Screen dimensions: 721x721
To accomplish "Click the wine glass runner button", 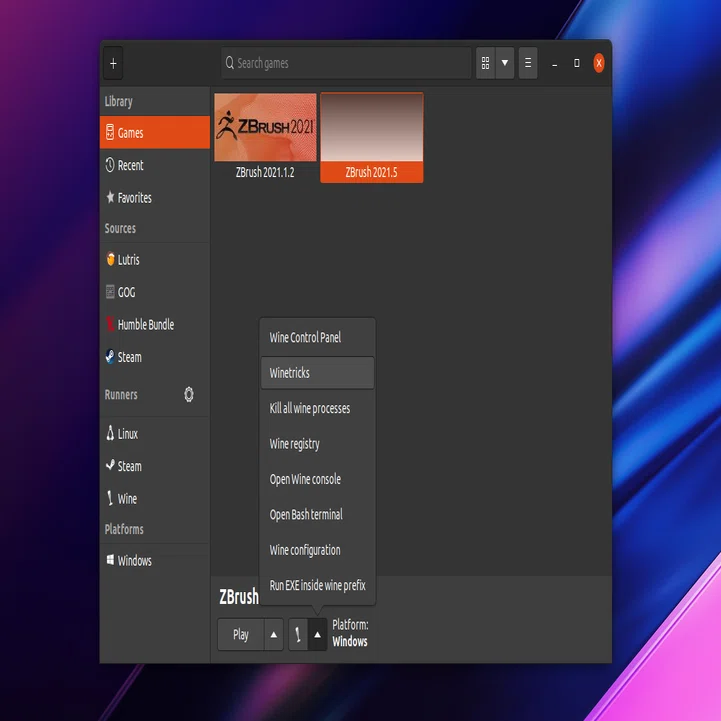I will [x=298, y=635].
